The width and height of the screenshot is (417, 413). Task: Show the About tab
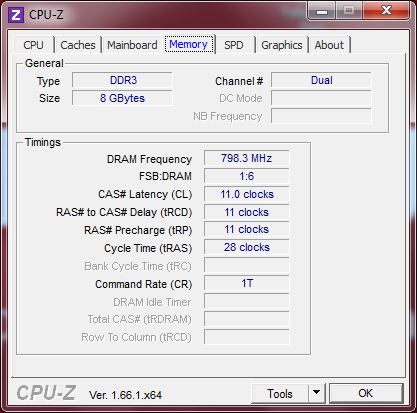329,45
